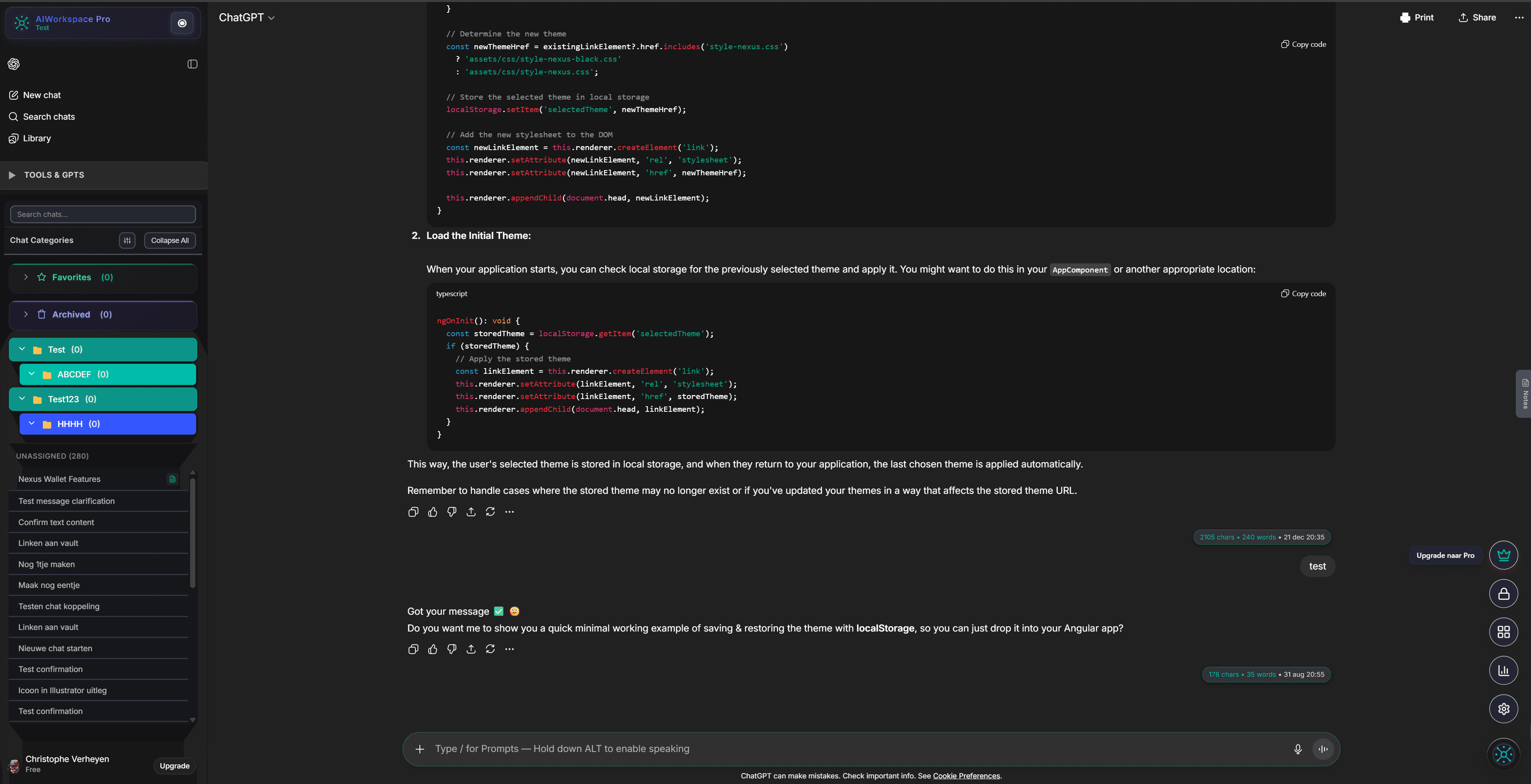Activate the microphone in the prompt bar

coord(1298,749)
